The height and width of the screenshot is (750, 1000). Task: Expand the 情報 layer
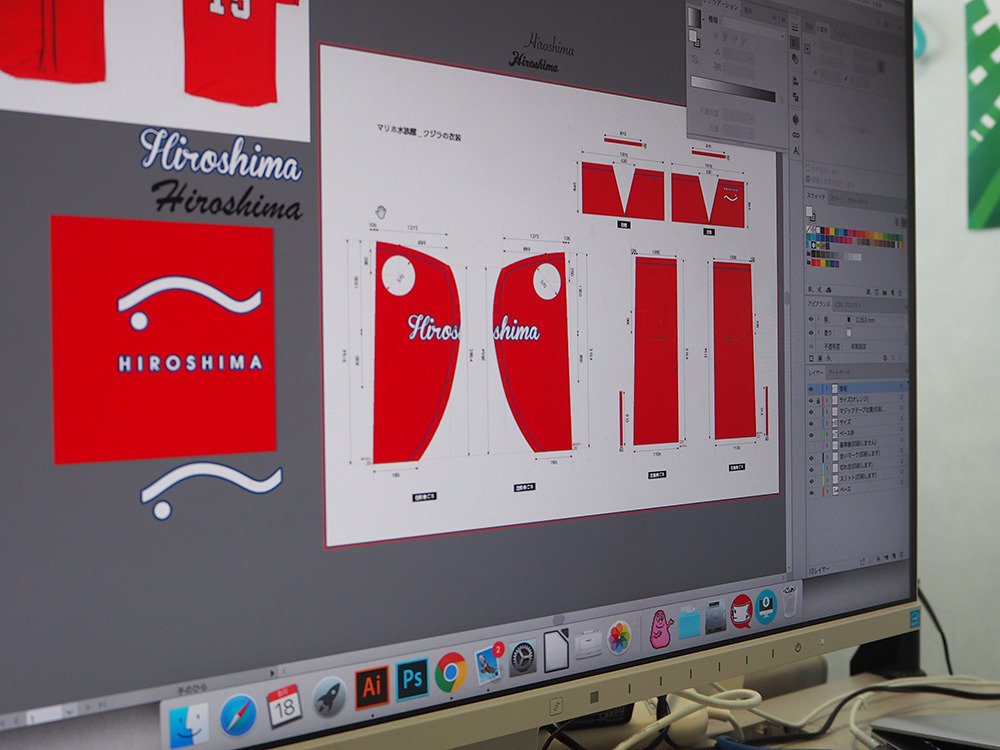[x=827, y=388]
